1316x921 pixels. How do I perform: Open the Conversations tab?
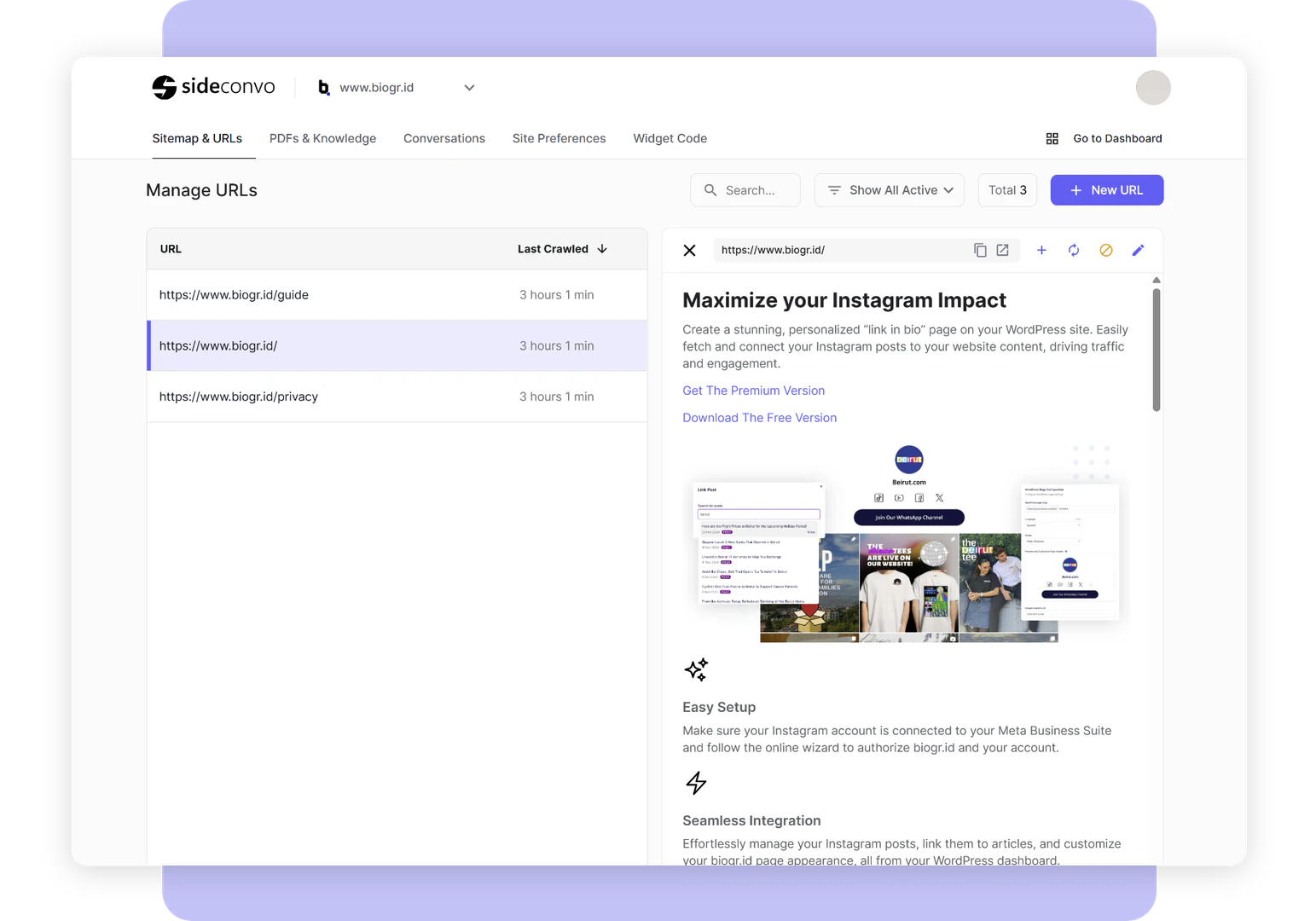443,138
